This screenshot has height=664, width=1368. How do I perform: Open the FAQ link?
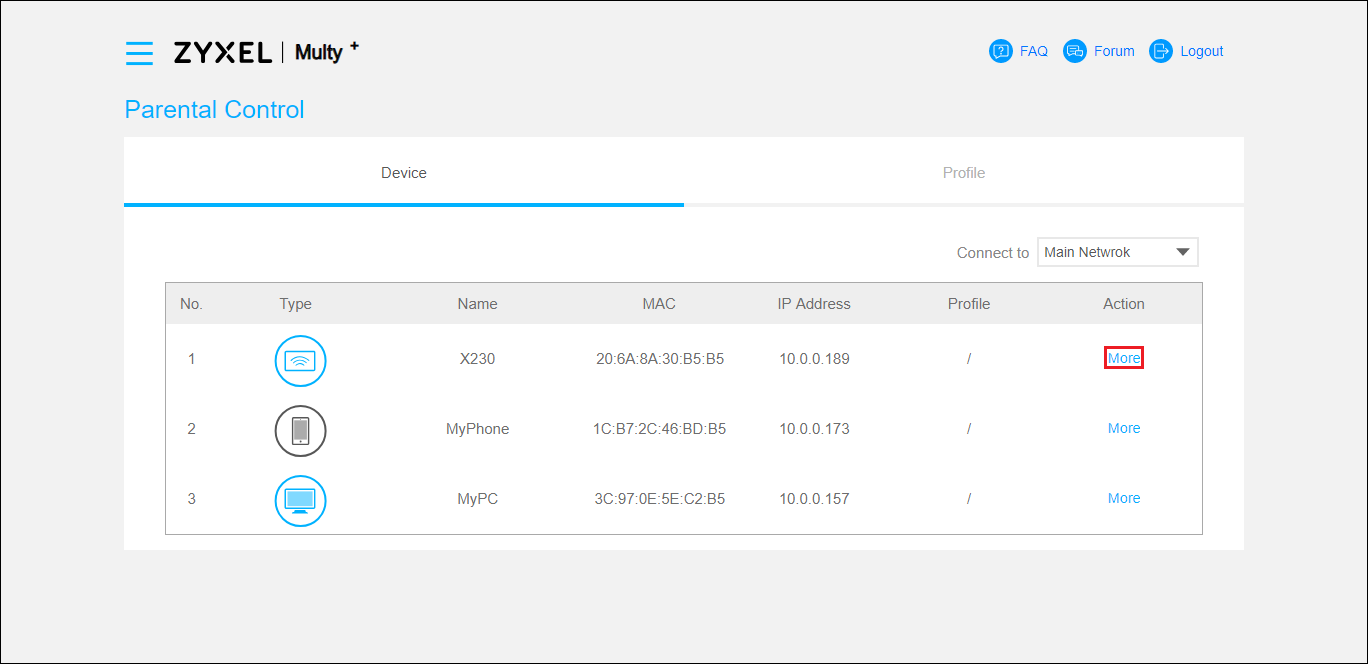(1034, 51)
